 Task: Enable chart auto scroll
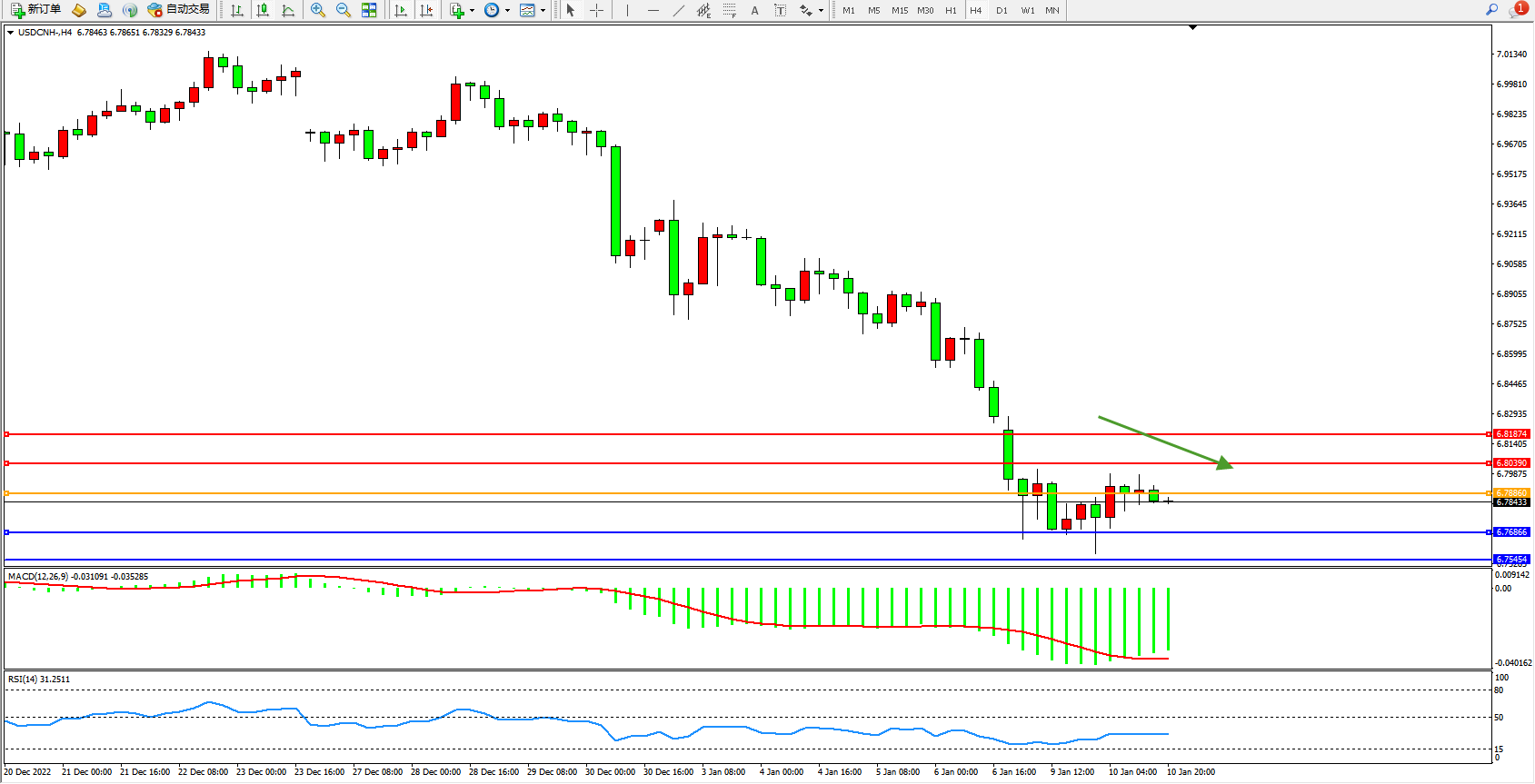pos(401,10)
